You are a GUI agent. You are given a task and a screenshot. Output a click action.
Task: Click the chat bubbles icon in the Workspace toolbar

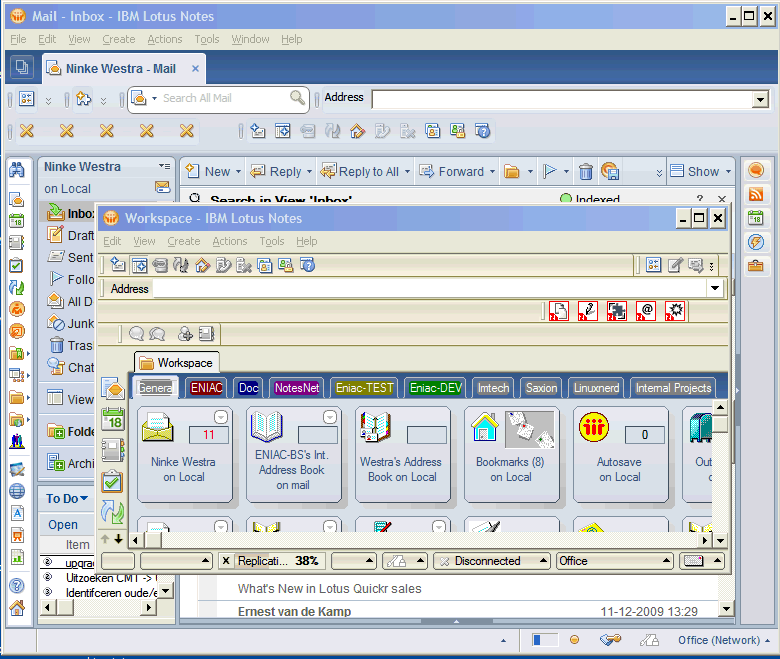[x=158, y=334]
